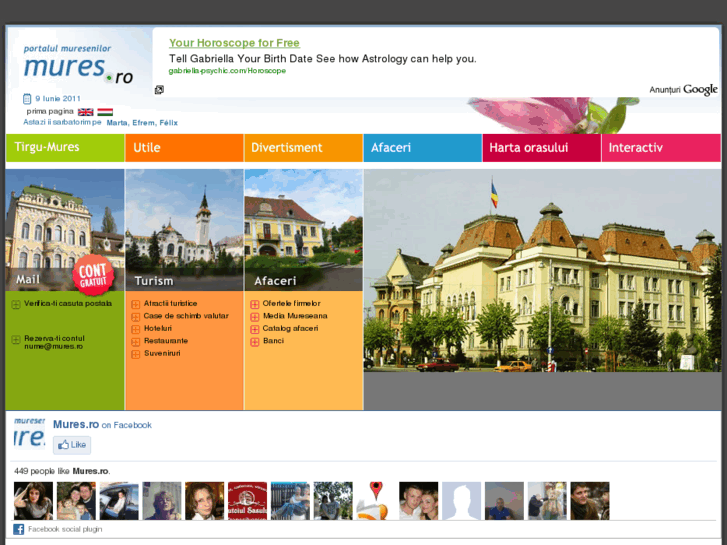This screenshot has height=545, width=727.
Task: Click the plus icon next to Atractii turistice
Action: pos(135,304)
